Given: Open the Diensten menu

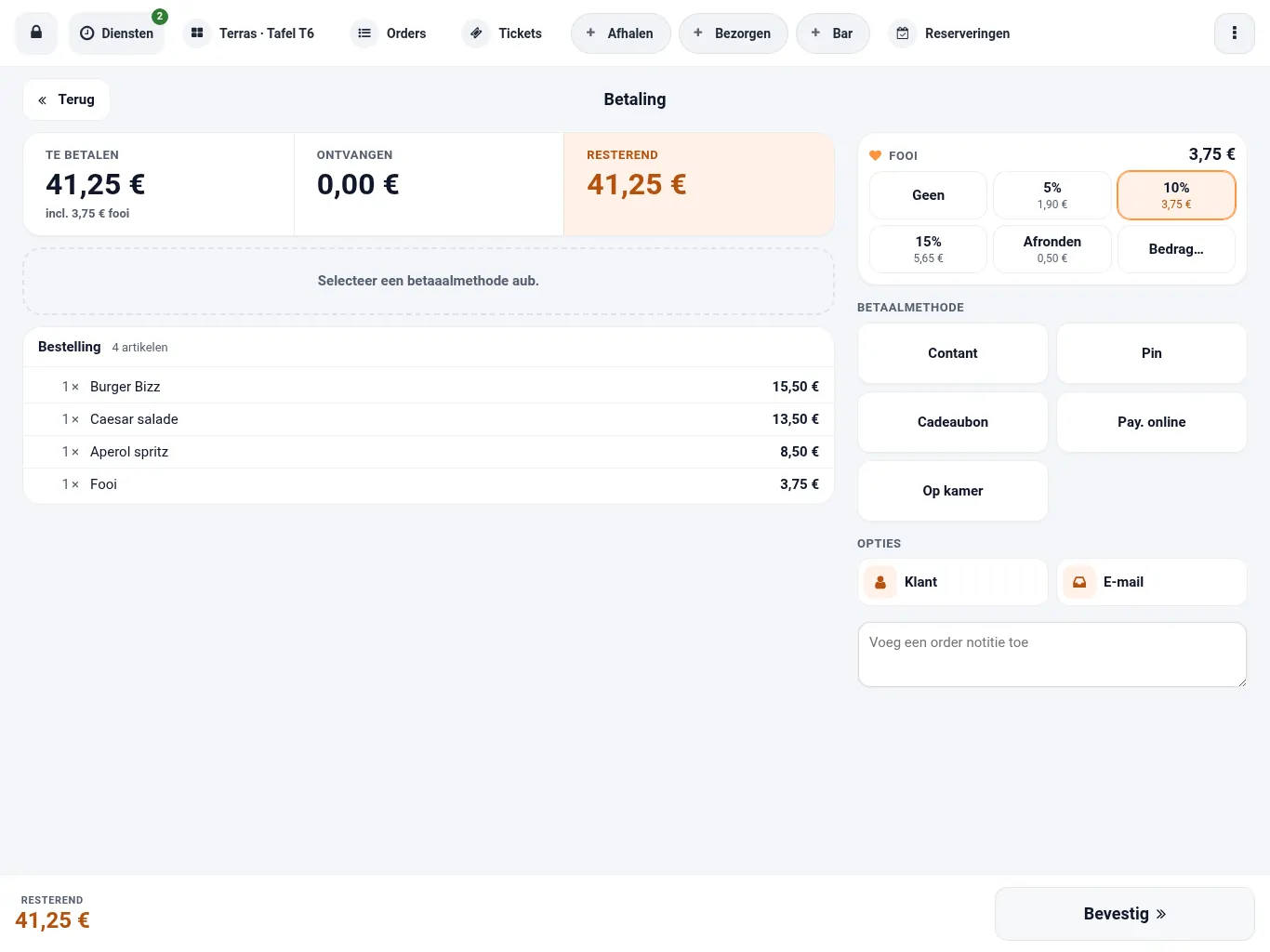Looking at the screenshot, I should tap(116, 33).
